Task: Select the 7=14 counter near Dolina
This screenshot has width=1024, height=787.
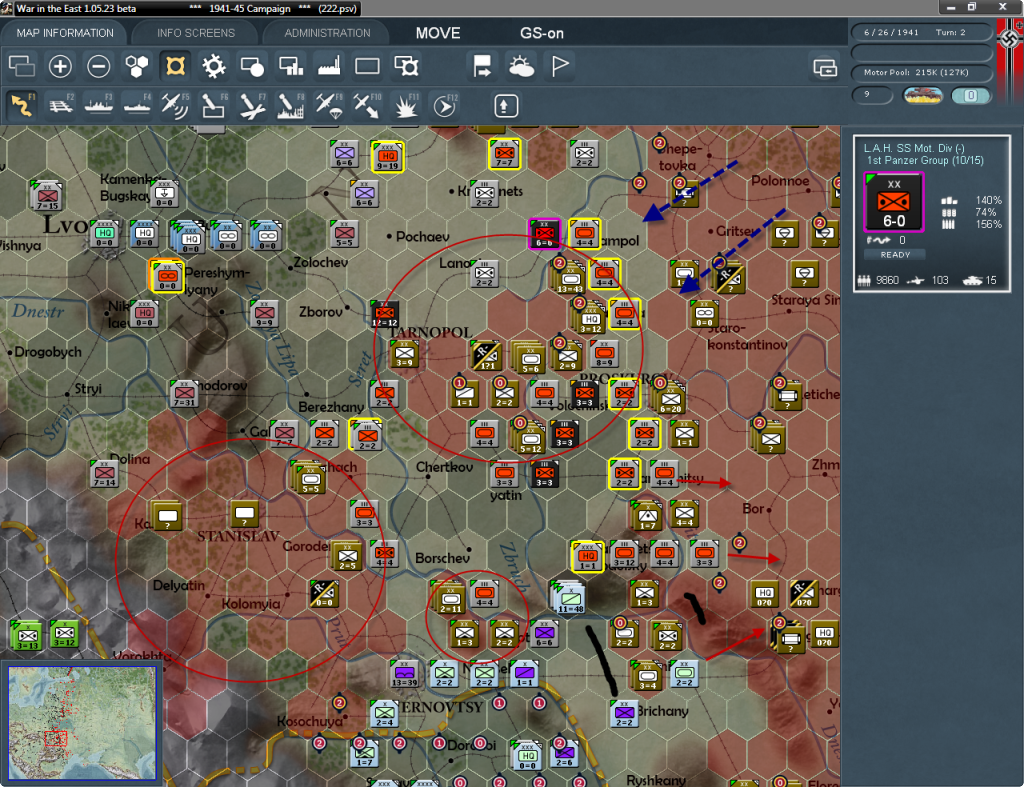Action: [104, 474]
